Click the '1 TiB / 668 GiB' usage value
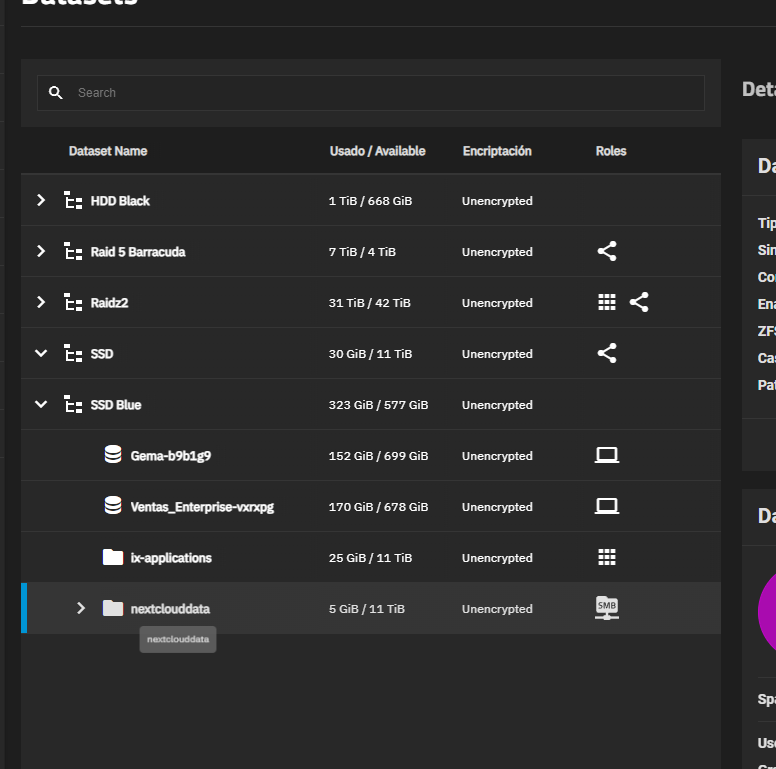Screen dimensions: 776x769 pos(371,201)
